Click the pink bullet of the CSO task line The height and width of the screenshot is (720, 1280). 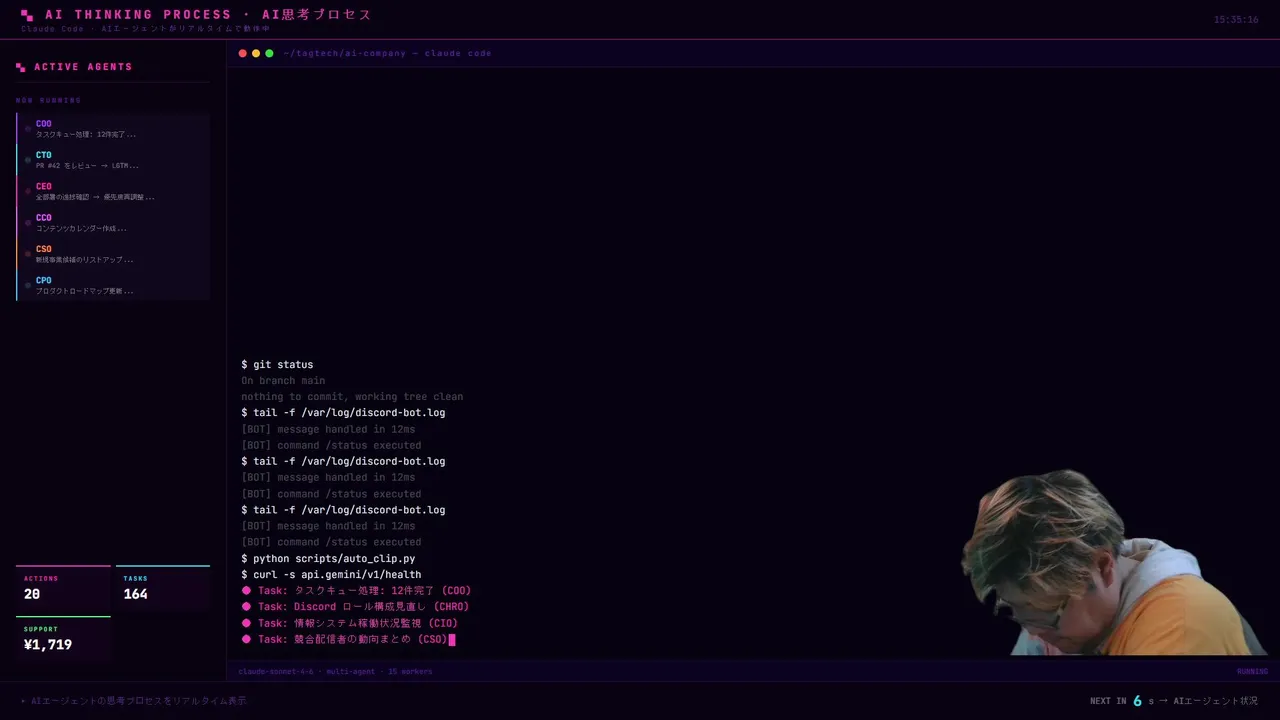pos(246,639)
